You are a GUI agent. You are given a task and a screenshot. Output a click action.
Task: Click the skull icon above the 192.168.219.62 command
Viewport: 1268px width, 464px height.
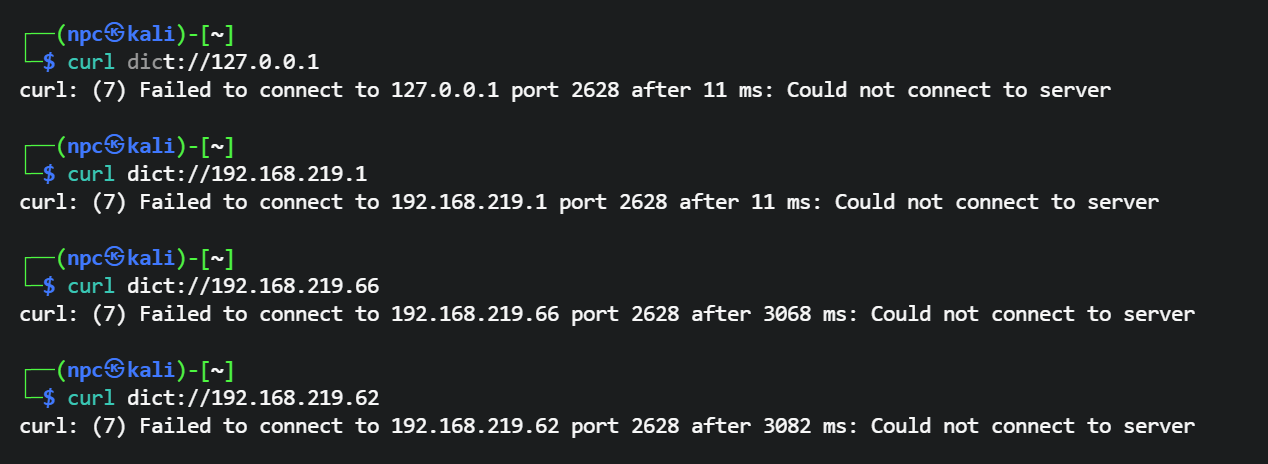pyautogui.click(x=114, y=371)
